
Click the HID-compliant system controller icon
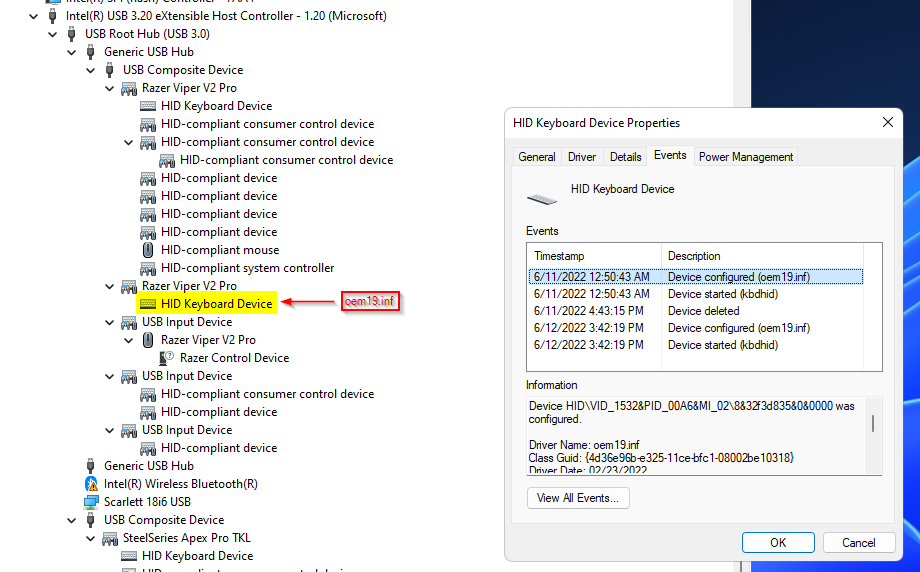pos(148,268)
